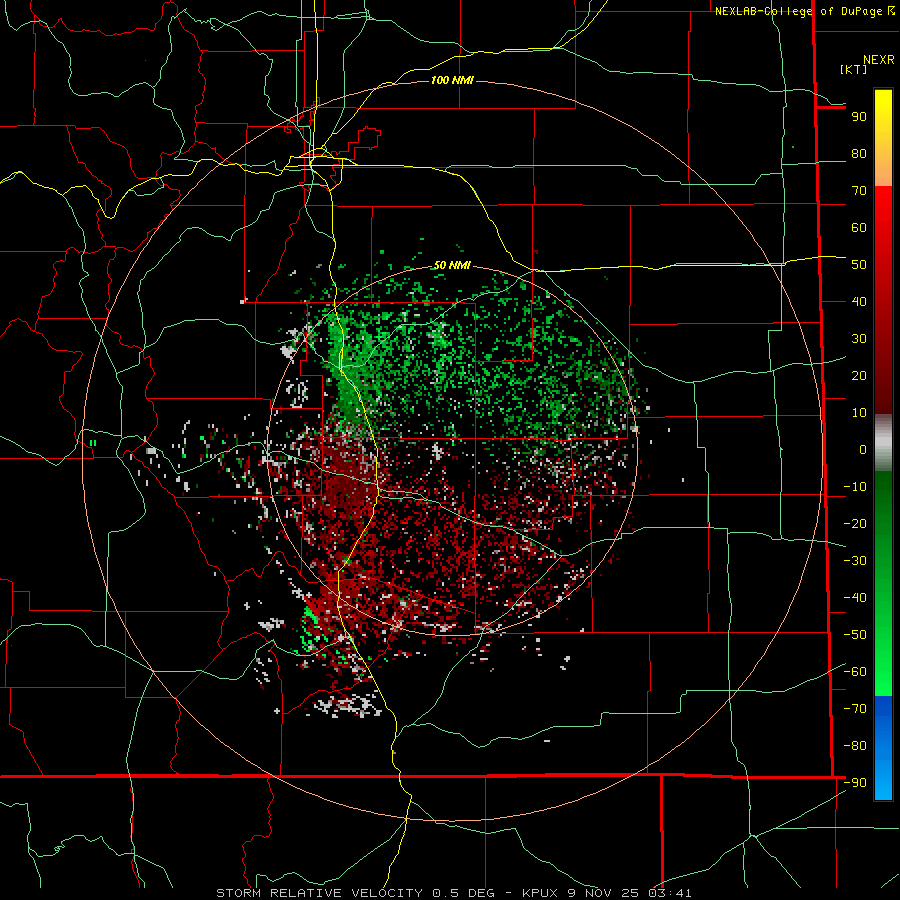
Task: Click the -50 value on velocity scale
Action: click(x=855, y=635)
